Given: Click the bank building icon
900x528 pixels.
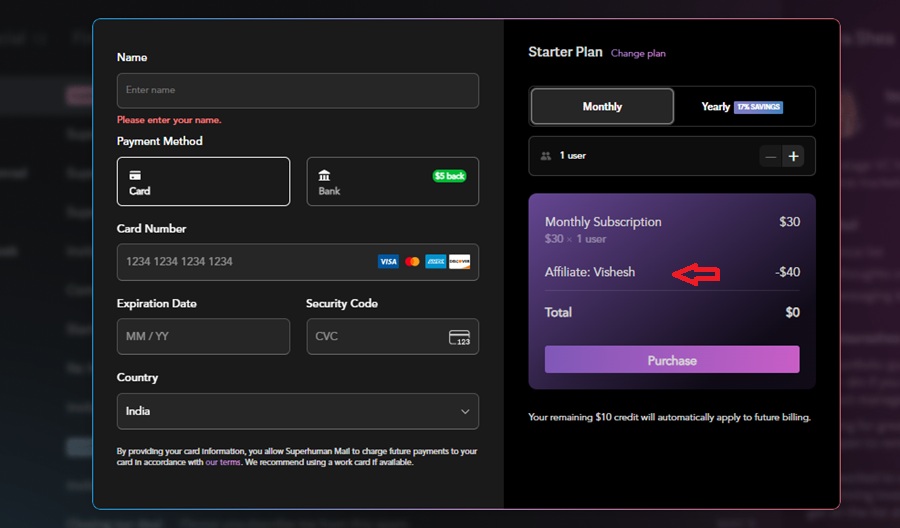Looking at the screenshot, I should click(324, 176).
